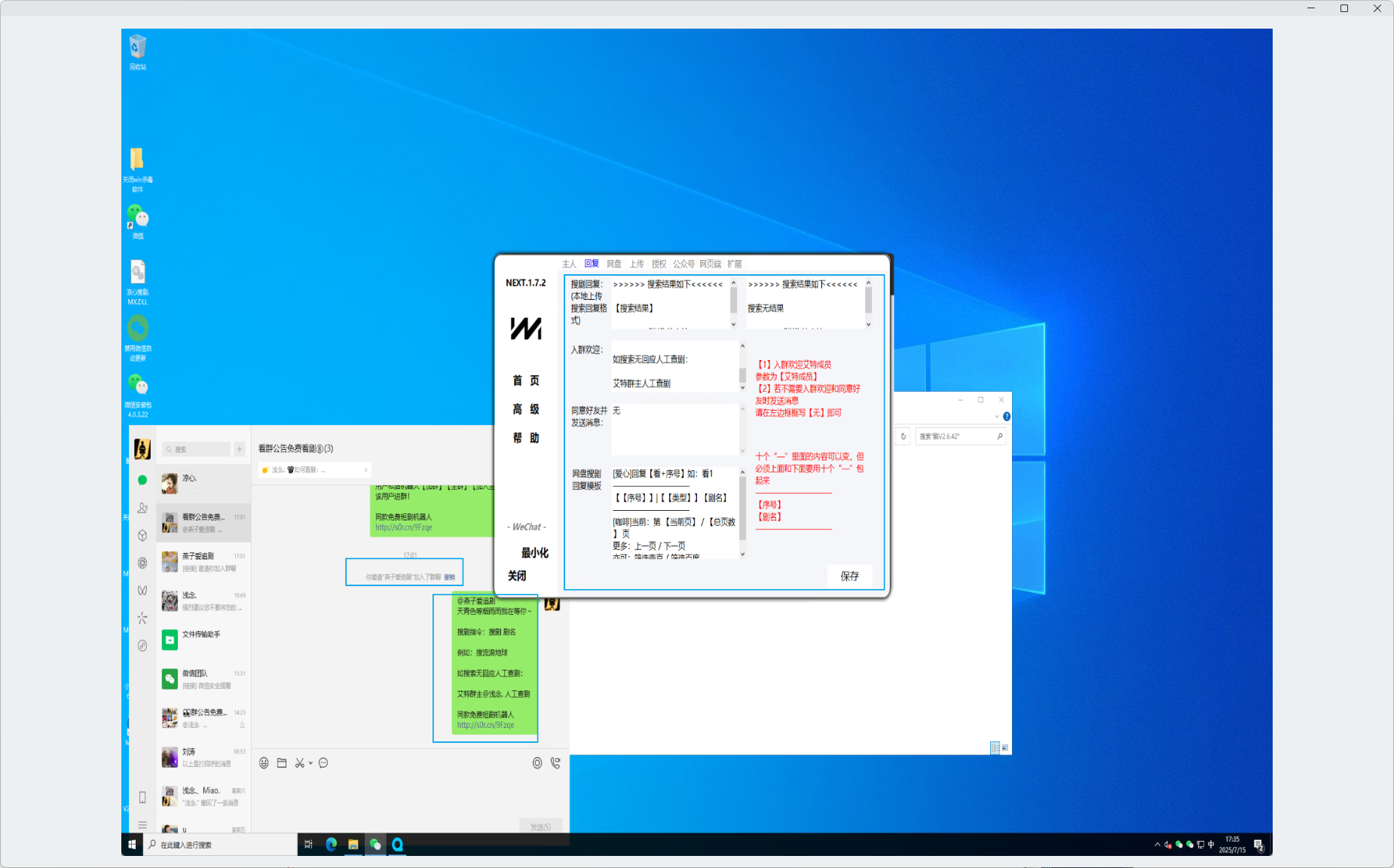Click the send file folder icon
The width and height of the screenshot is (1394, 868).
tap(282, 763)
